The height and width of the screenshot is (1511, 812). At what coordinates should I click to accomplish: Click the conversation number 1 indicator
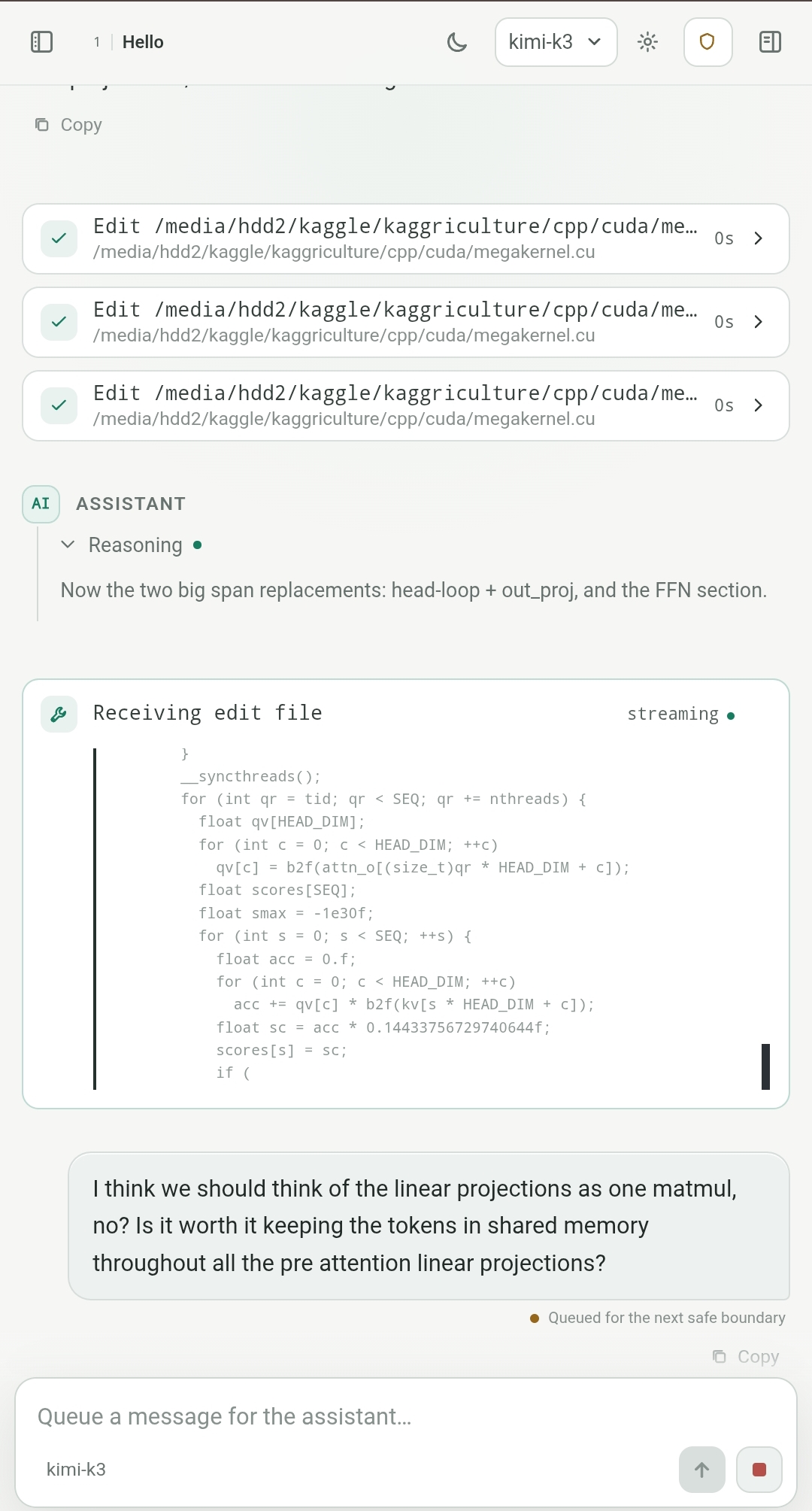pos(97,42)
